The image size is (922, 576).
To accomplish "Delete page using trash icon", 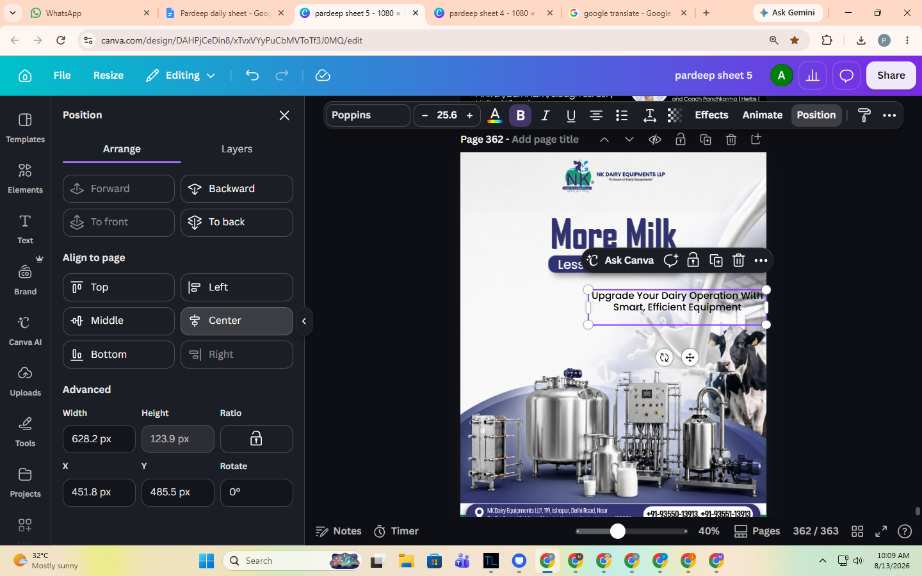I will tap(731, 139).
